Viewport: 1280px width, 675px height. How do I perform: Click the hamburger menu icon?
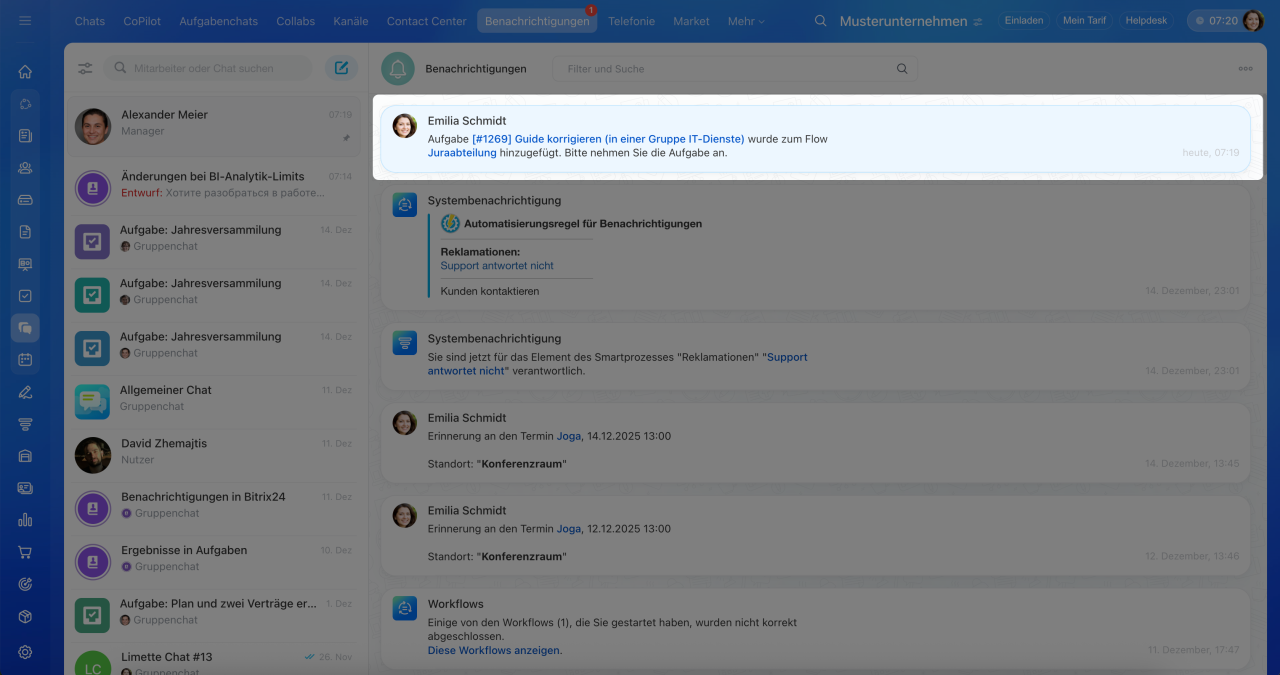[25, 21]
